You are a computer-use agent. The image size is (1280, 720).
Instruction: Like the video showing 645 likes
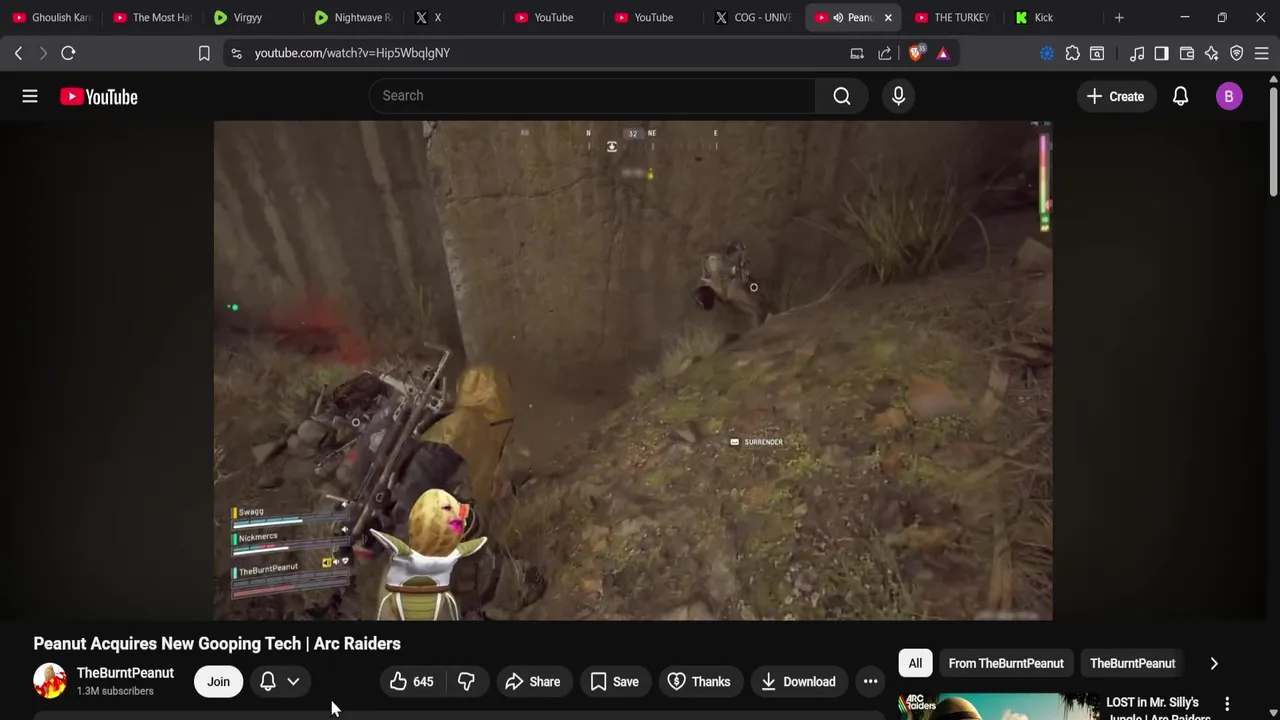point(411,682)
